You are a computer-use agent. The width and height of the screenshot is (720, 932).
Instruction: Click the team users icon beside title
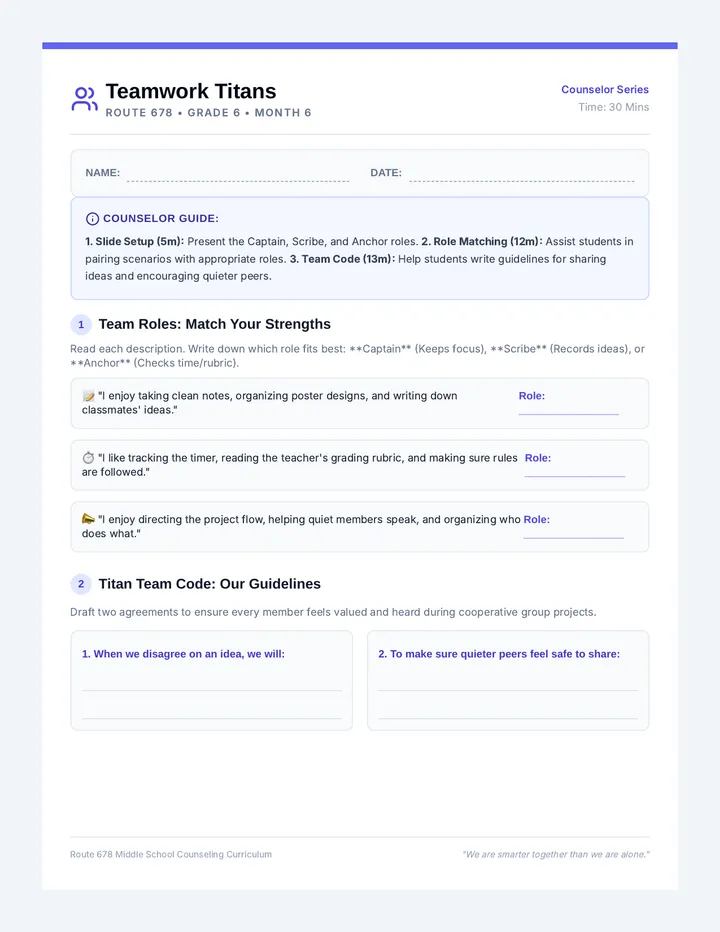pos(84,99)
